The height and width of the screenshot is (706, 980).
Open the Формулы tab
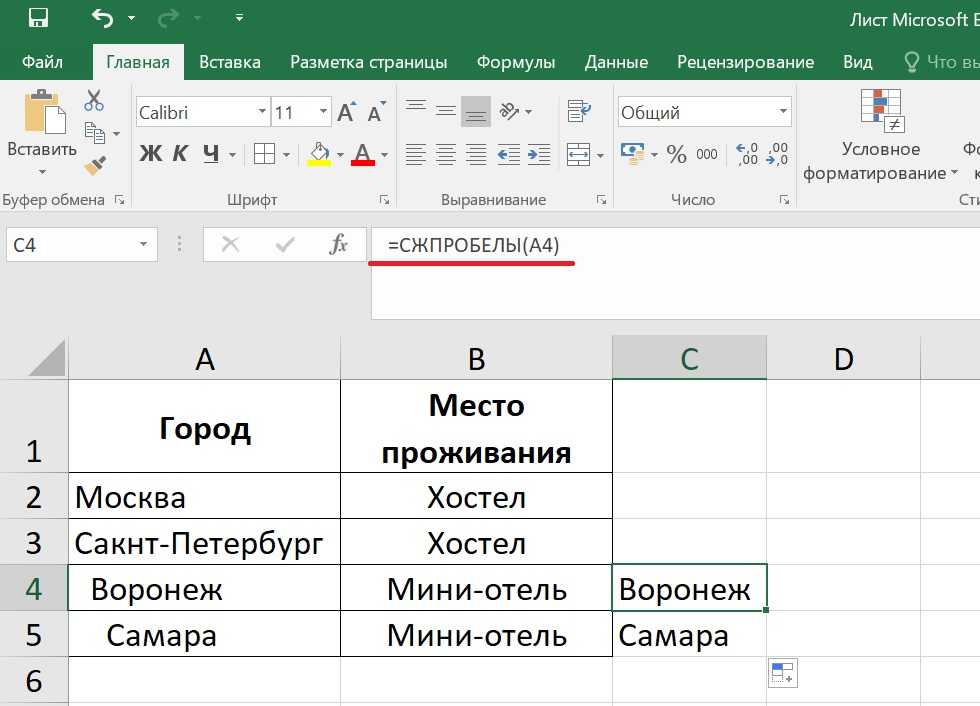click(516, 62)
